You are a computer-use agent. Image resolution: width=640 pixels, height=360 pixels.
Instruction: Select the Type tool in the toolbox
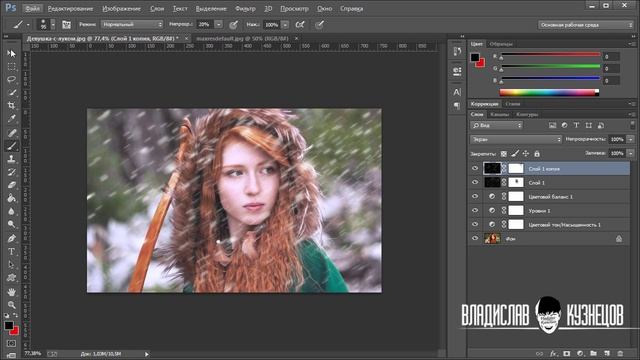click(x=11, y=251)
